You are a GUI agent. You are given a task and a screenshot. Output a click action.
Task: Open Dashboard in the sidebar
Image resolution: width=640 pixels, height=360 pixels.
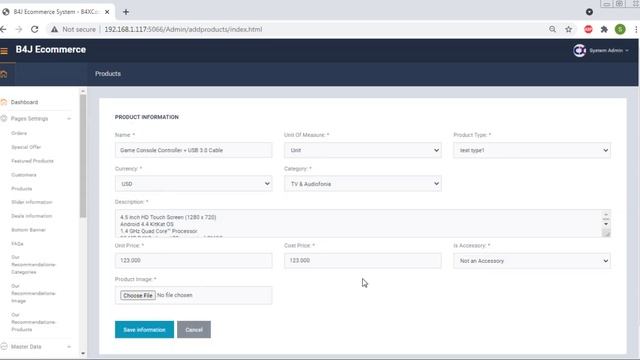tap(24, 102)
